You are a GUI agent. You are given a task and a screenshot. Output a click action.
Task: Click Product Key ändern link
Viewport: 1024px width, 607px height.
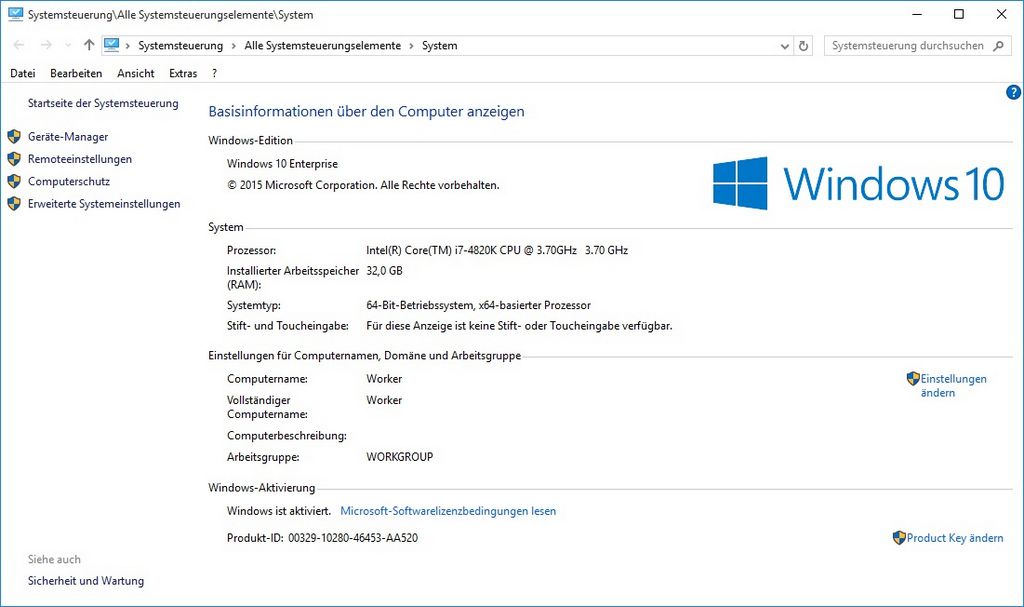tap(955, 538)
